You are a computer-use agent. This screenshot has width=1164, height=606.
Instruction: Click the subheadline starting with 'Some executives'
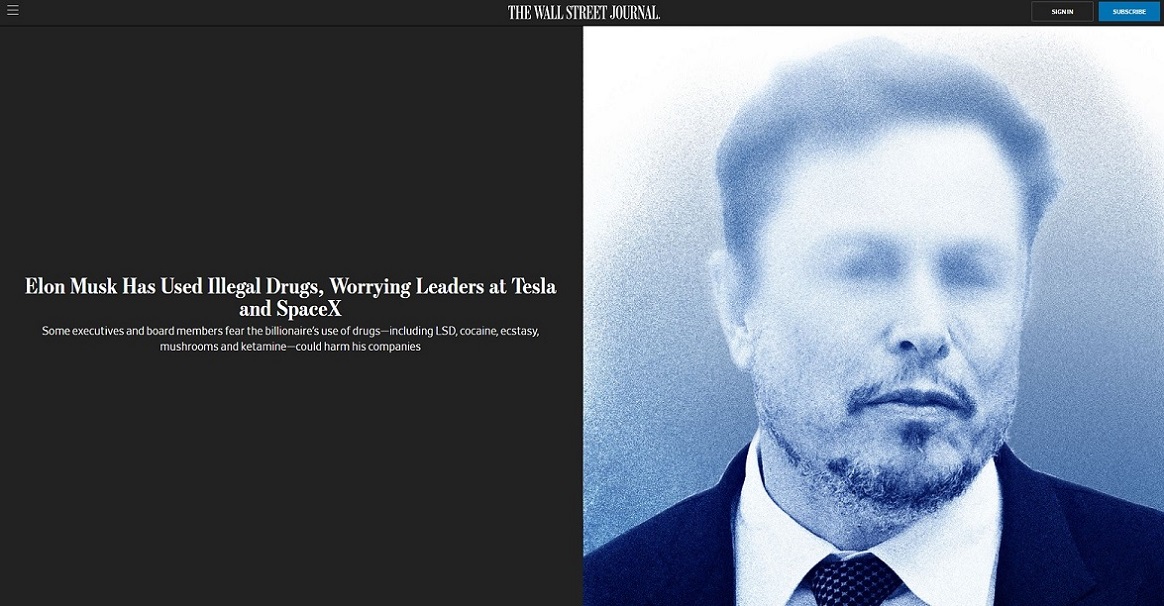pyautogui.click(x=290, y=339)
